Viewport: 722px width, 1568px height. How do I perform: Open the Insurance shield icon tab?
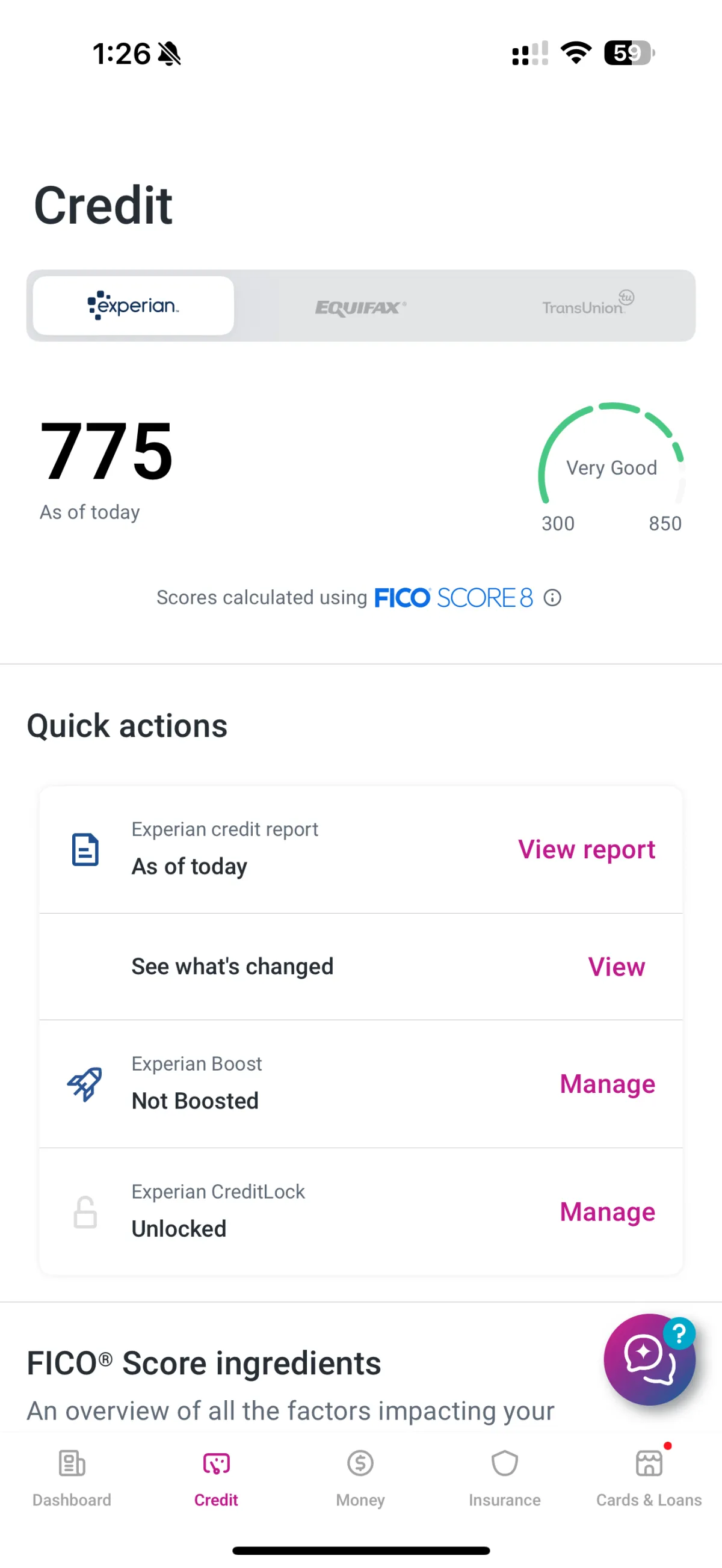[x=505, y=1463]
